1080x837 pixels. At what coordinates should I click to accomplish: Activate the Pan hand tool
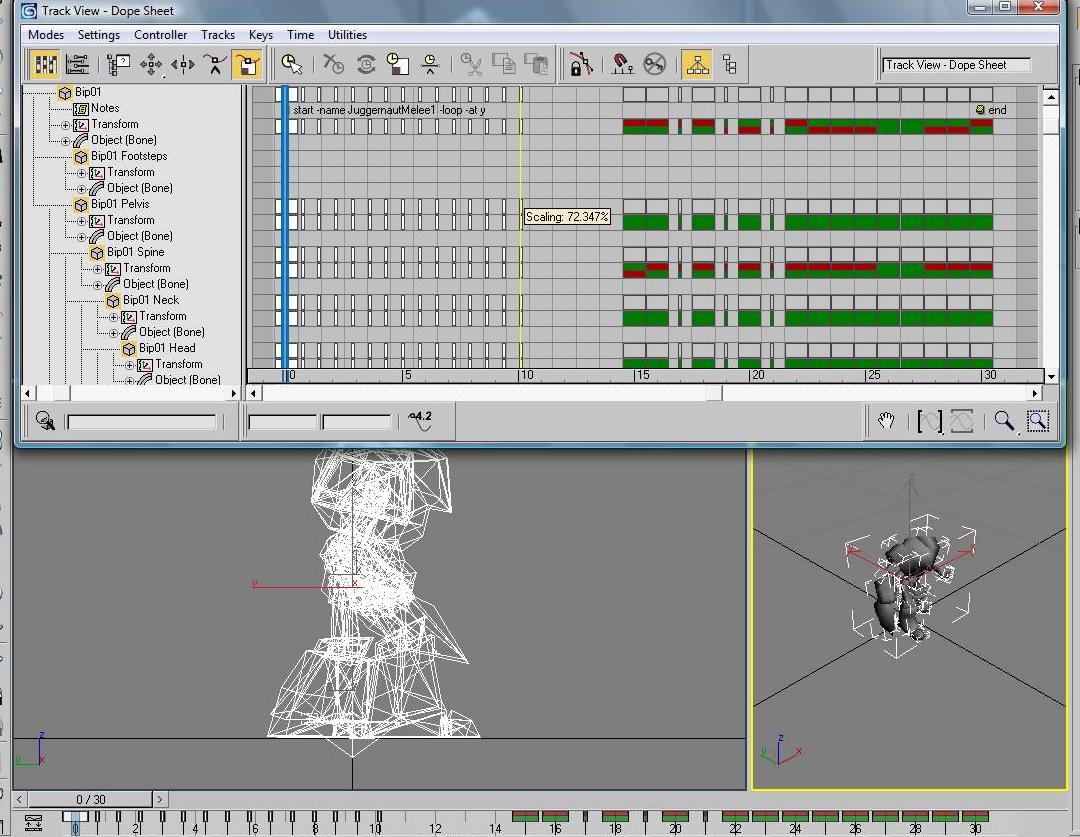(x=886, y=420)
